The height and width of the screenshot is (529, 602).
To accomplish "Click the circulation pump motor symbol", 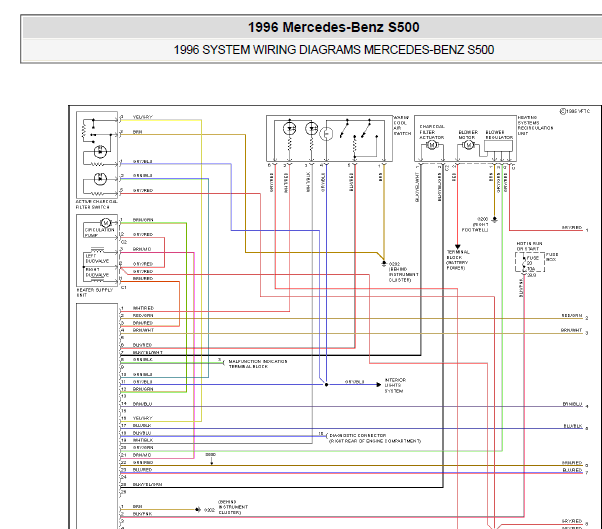I will click(105, 223).
